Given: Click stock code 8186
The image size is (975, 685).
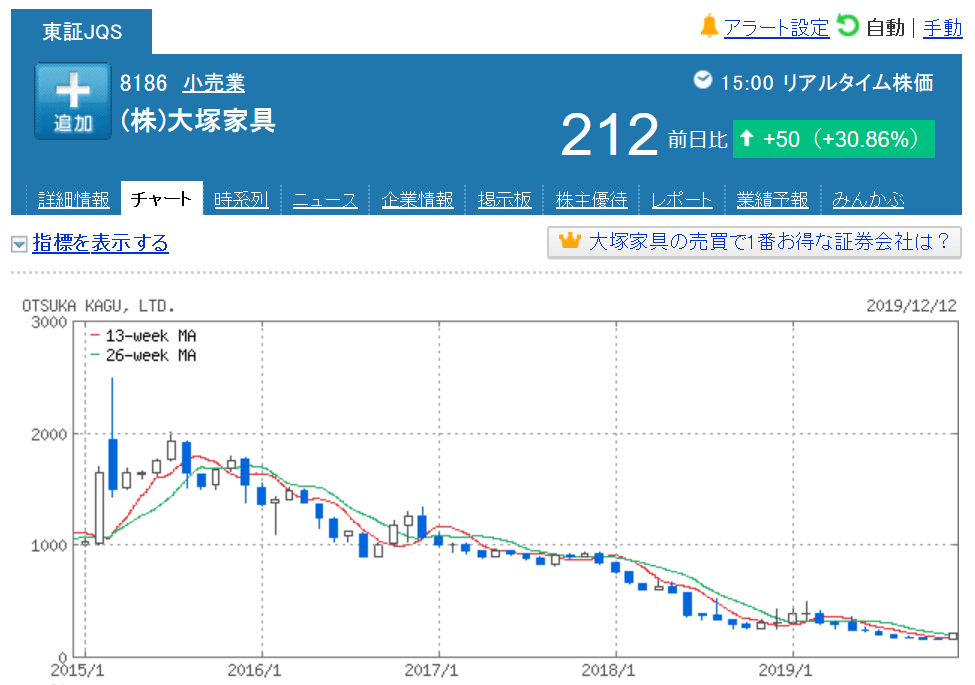Looking at the screenshot, I should [144, 83].
